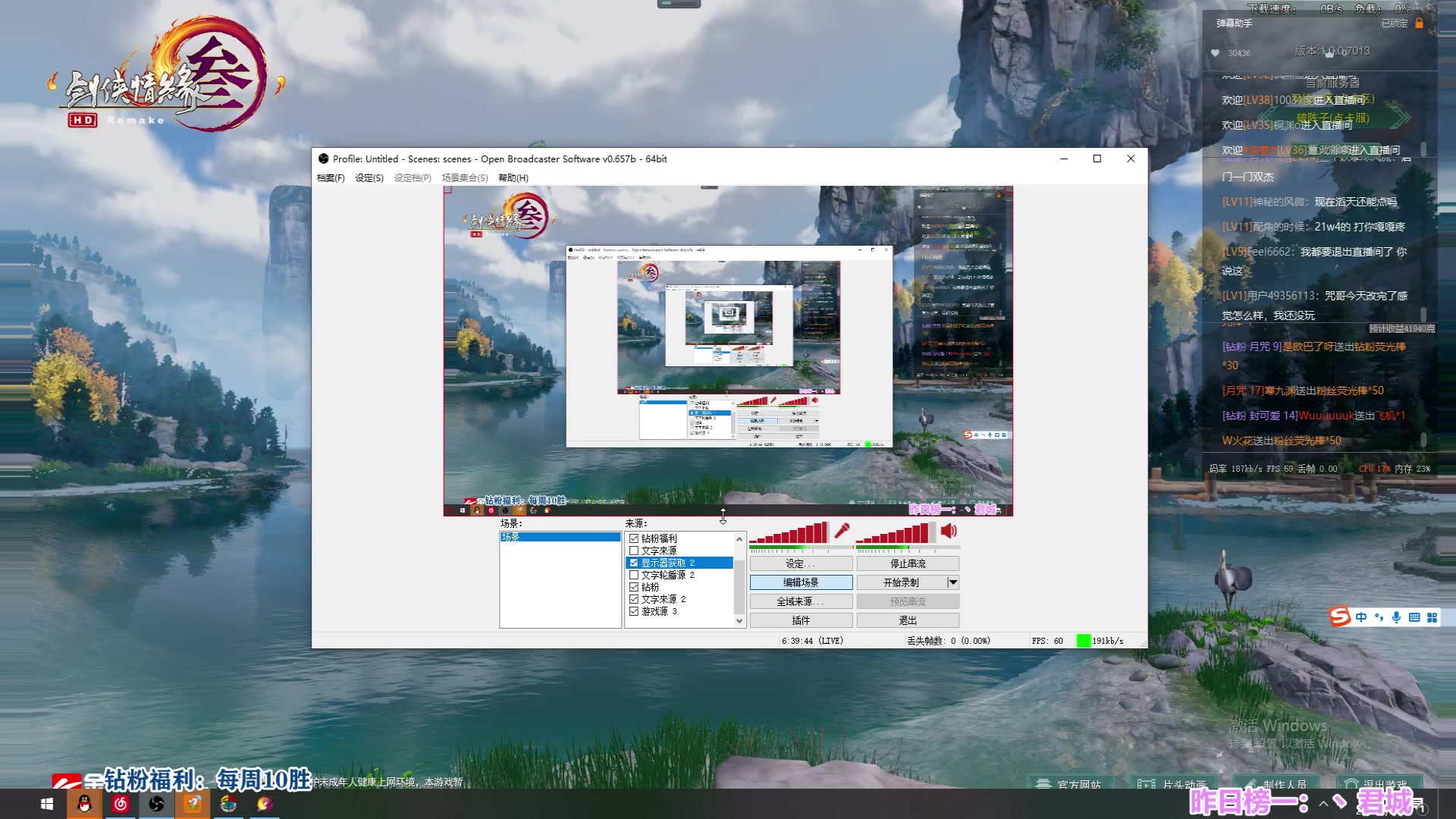Screen dimensions: 1456x819
Task: Adjust the microphone volume bars
Action: (x=789, y=532)
